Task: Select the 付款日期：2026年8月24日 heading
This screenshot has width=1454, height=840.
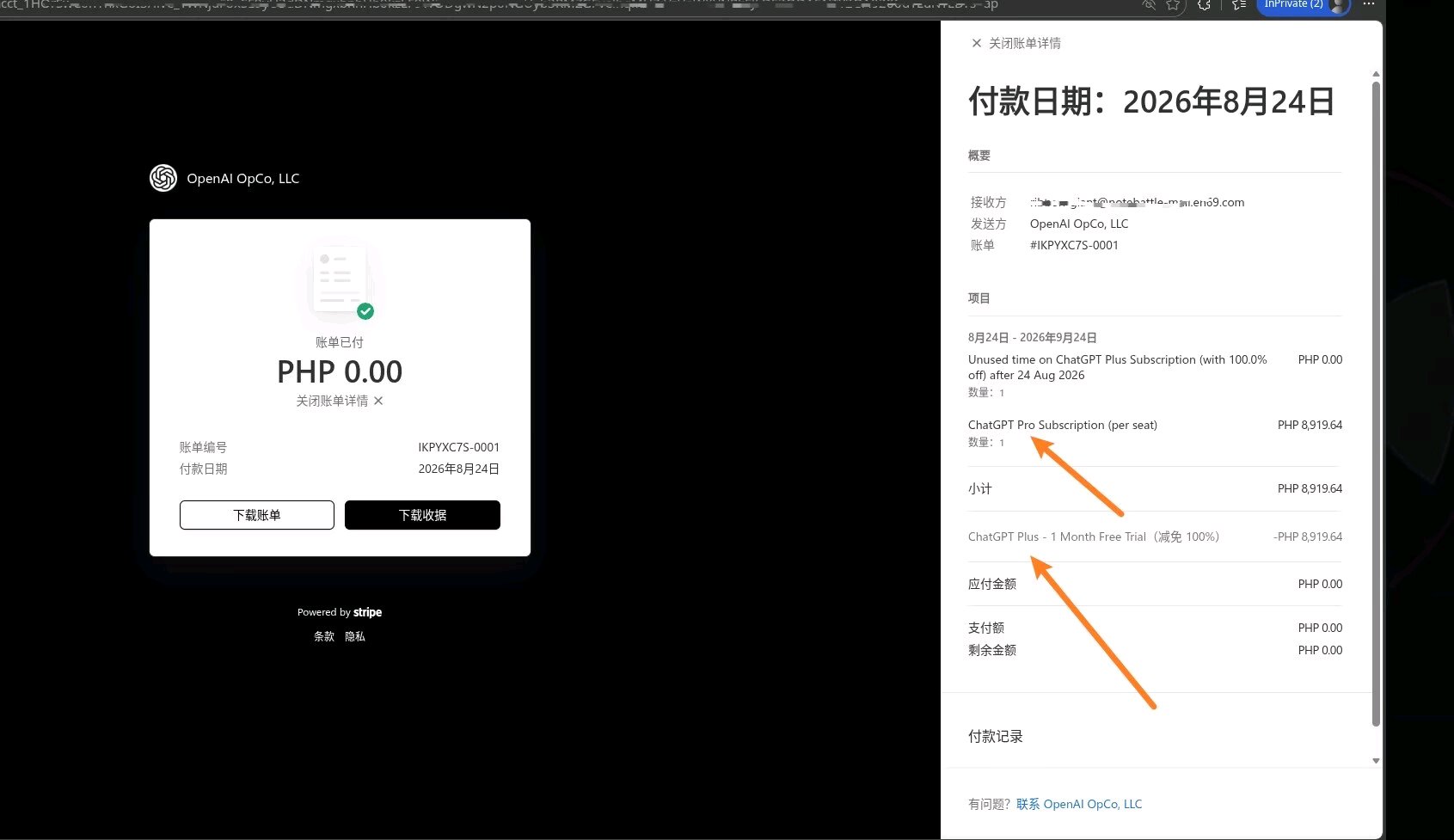Action: coord(1151,101)
